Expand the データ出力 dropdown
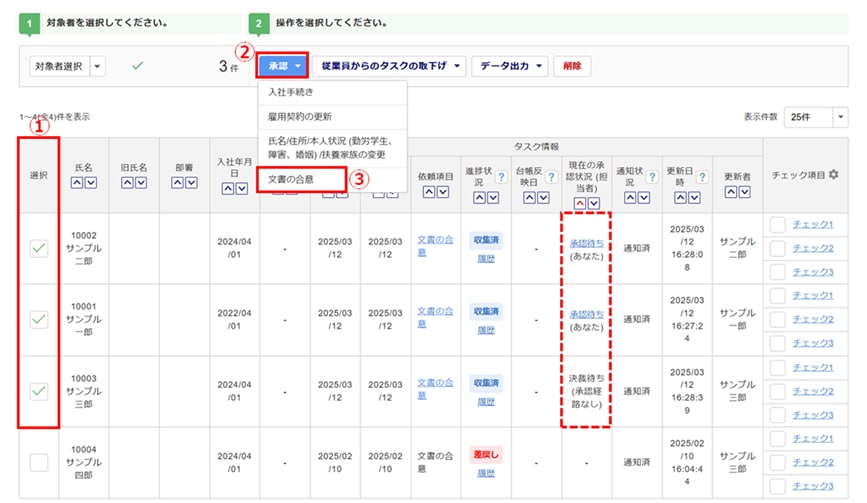 [509, 66]
